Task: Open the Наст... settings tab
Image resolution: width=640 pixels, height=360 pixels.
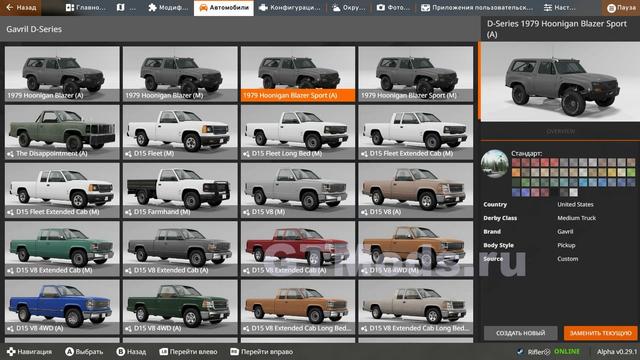Action: [560, 7]
